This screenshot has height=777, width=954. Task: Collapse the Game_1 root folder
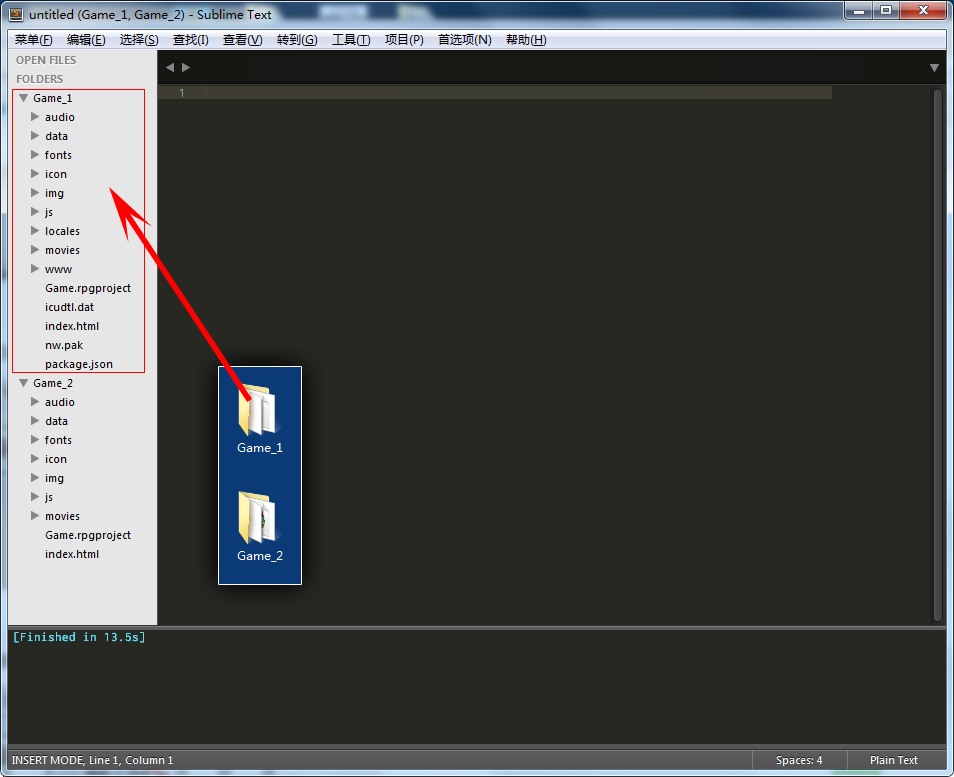[24, 98]
